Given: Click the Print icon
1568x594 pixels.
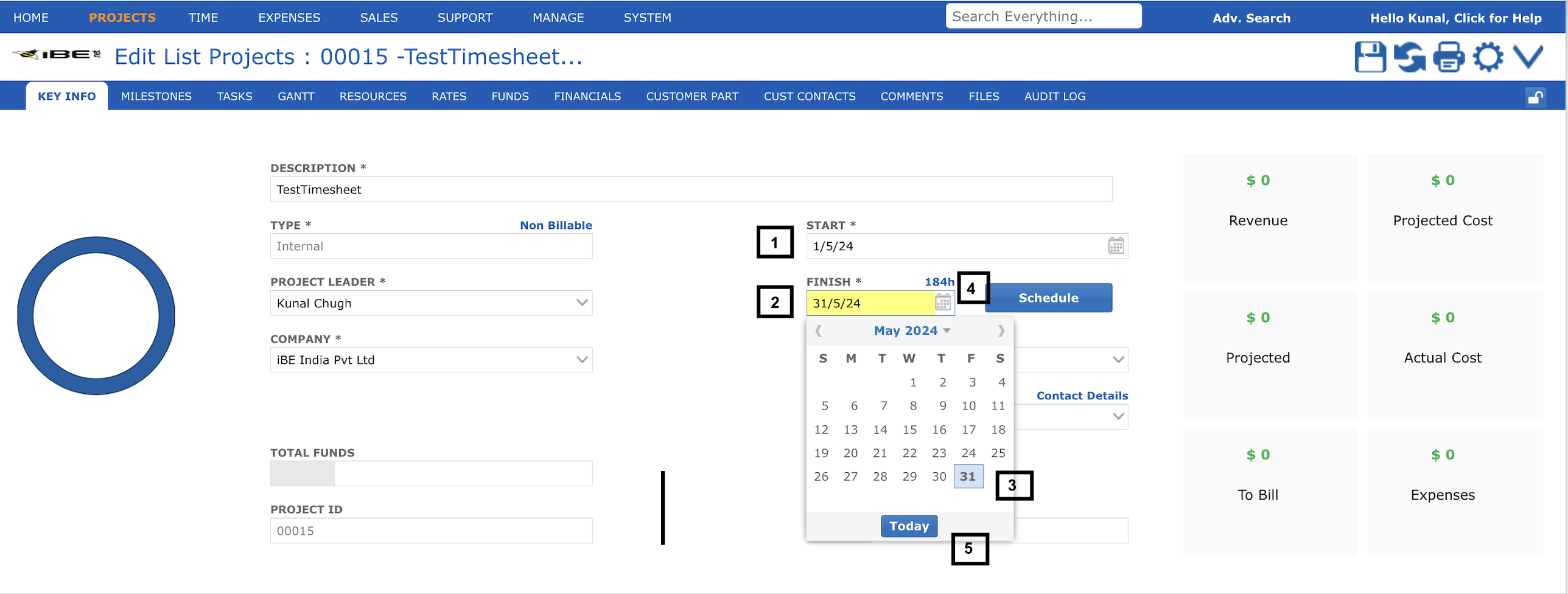Looking at the screenshot, I should (1449, 57).
